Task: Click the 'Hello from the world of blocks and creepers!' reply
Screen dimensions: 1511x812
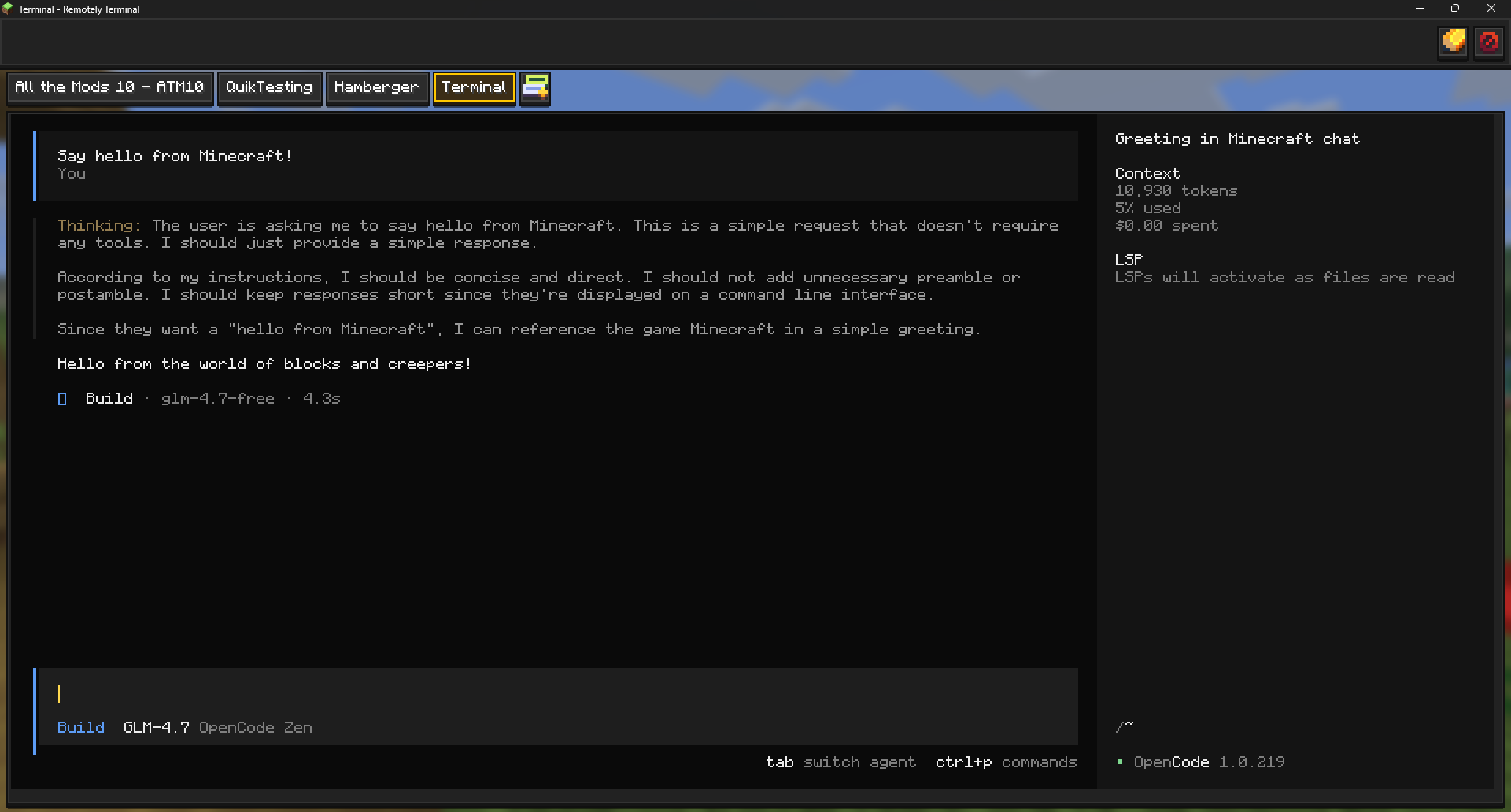Action: (x=264, y=364)
